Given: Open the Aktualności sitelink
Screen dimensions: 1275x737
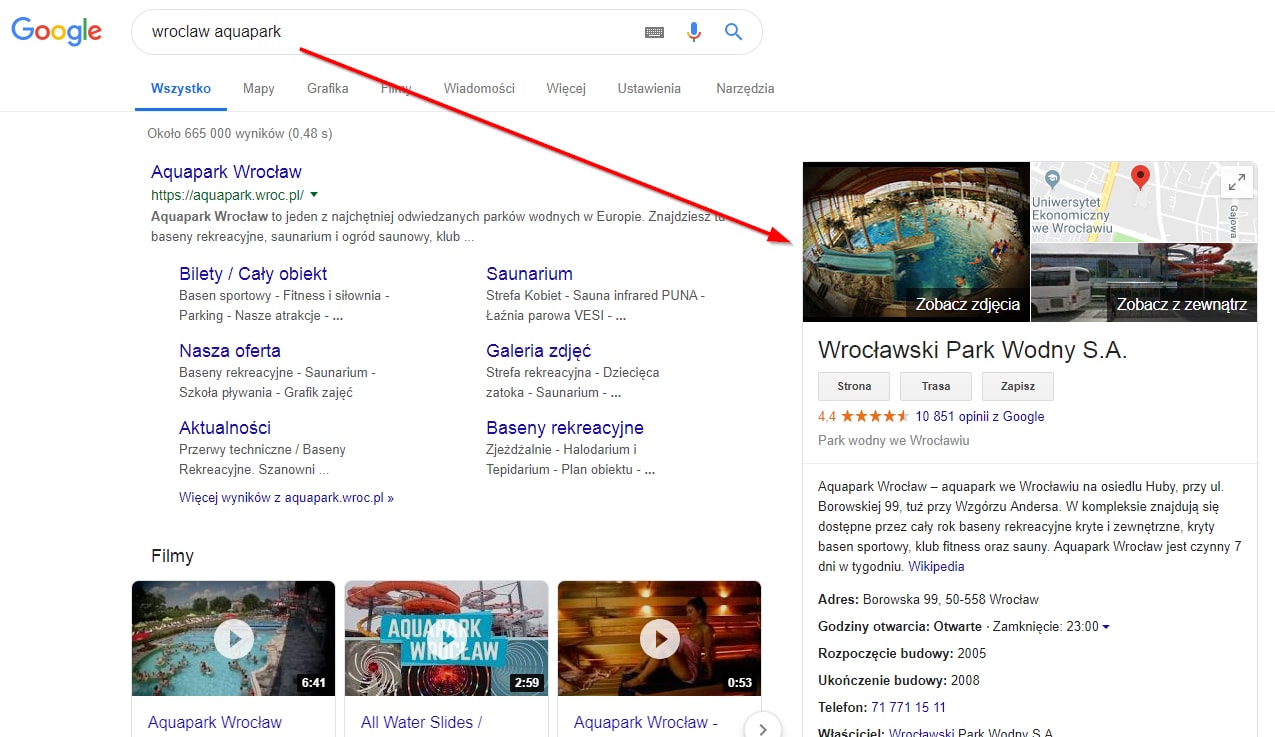Looking at the screenshot, I should coord(225,428).
